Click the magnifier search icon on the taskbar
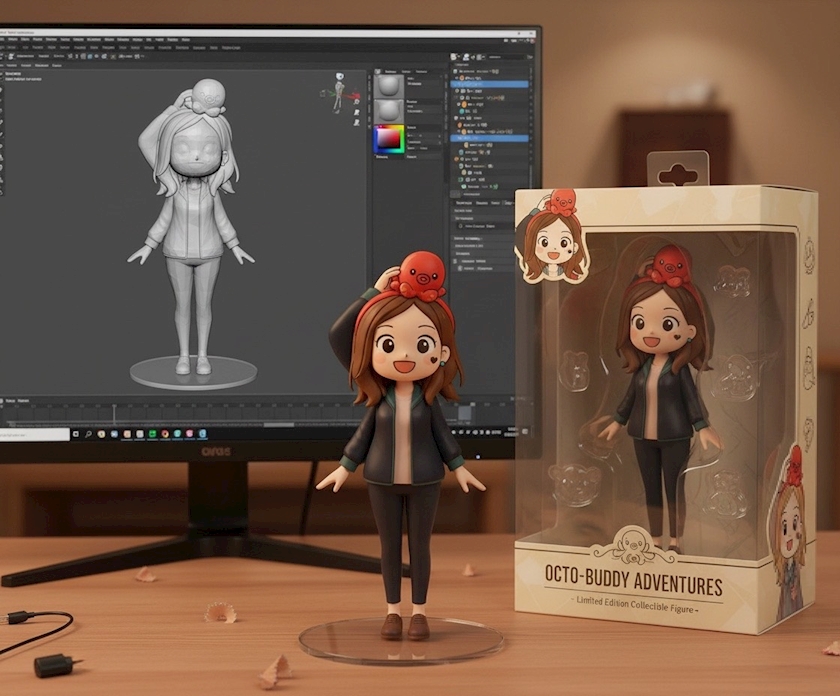840x696 pixels. [88, 434]
